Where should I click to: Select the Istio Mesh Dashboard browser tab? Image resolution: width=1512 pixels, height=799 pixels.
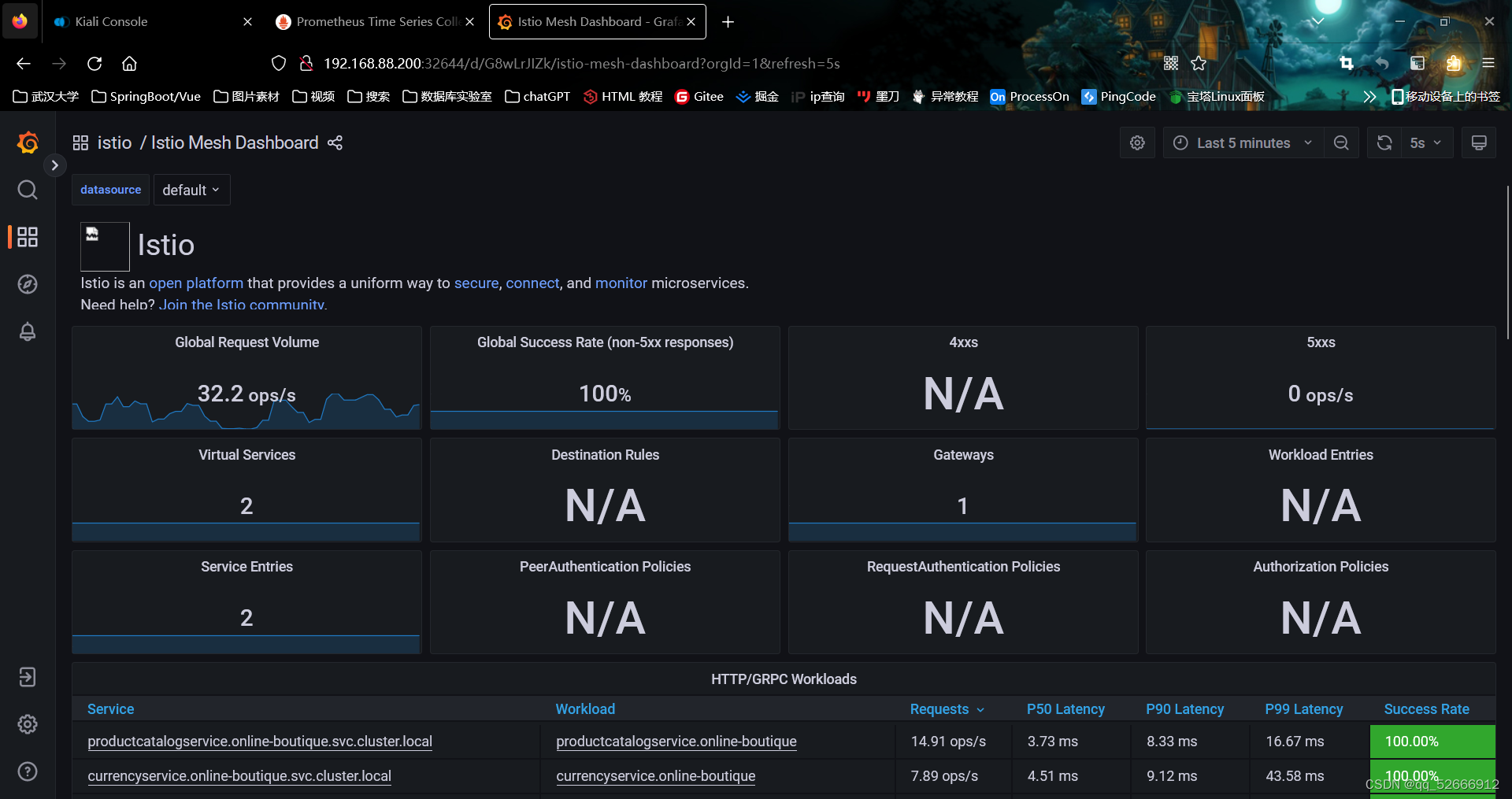click(x=597, y=22)
